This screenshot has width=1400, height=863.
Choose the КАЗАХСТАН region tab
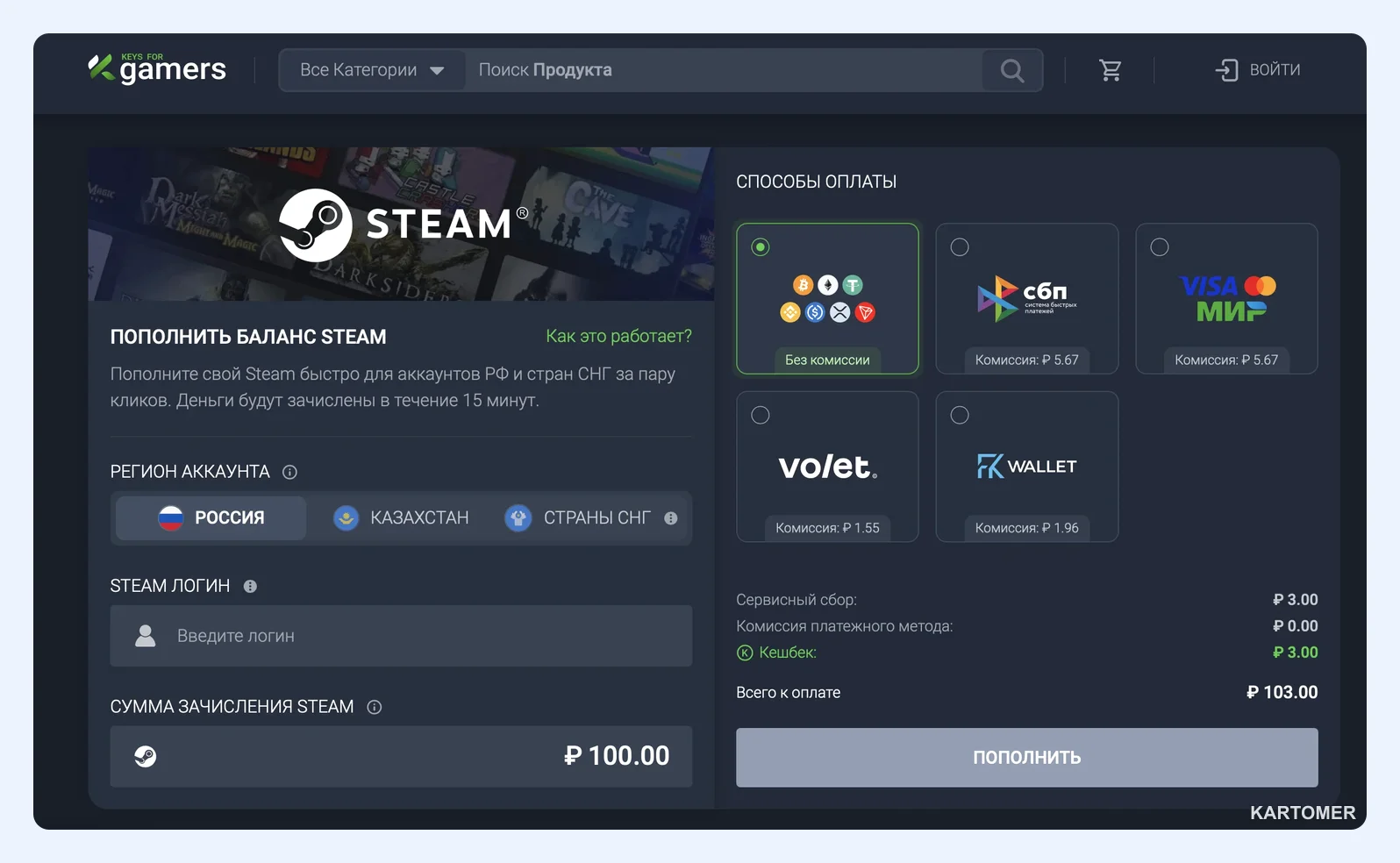tap(401, 518)
